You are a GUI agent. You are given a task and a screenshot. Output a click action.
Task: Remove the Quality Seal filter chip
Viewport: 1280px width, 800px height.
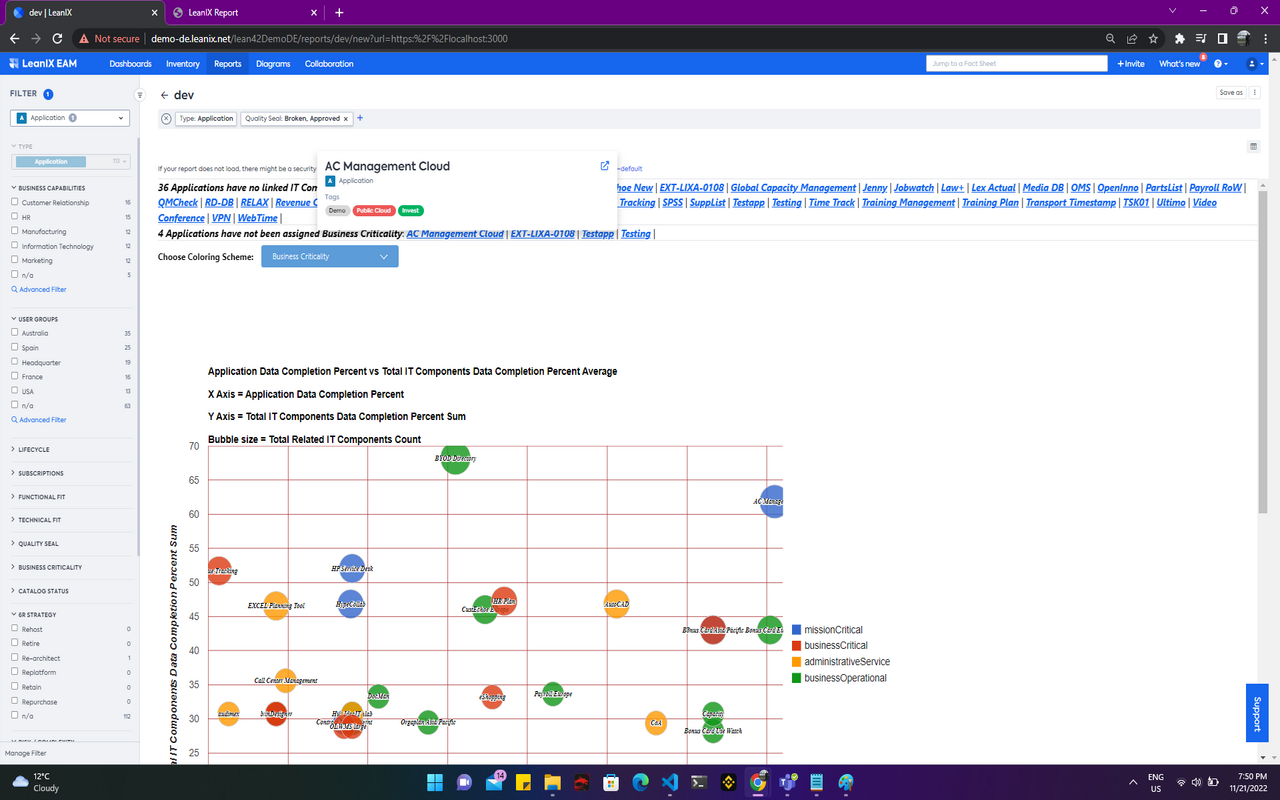coord(346,118)
